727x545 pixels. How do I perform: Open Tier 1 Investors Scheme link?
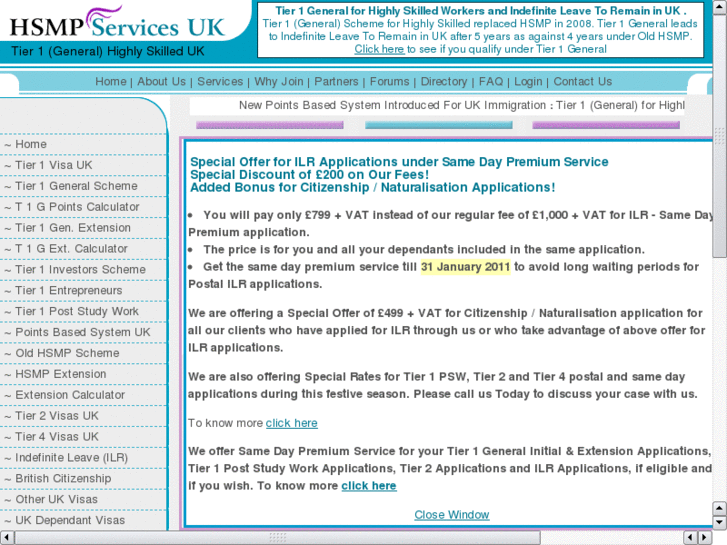pyautogui.click(x=80, y=269)
